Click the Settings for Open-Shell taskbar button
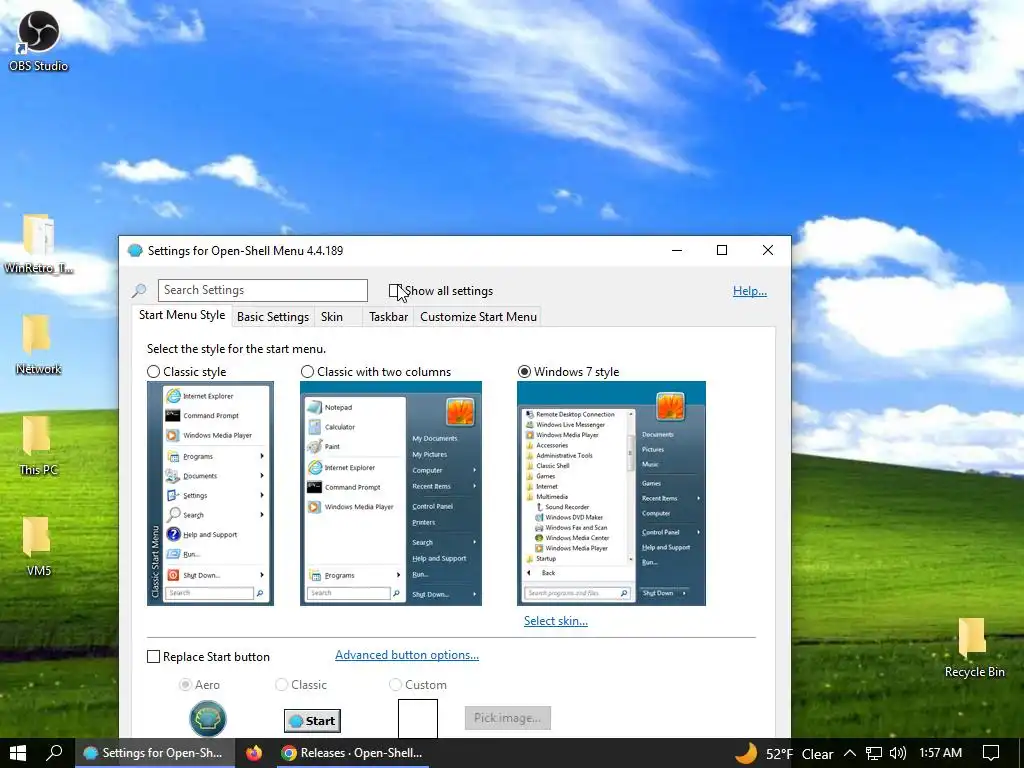Screen dimensions: 1024x768 (153, 753)
